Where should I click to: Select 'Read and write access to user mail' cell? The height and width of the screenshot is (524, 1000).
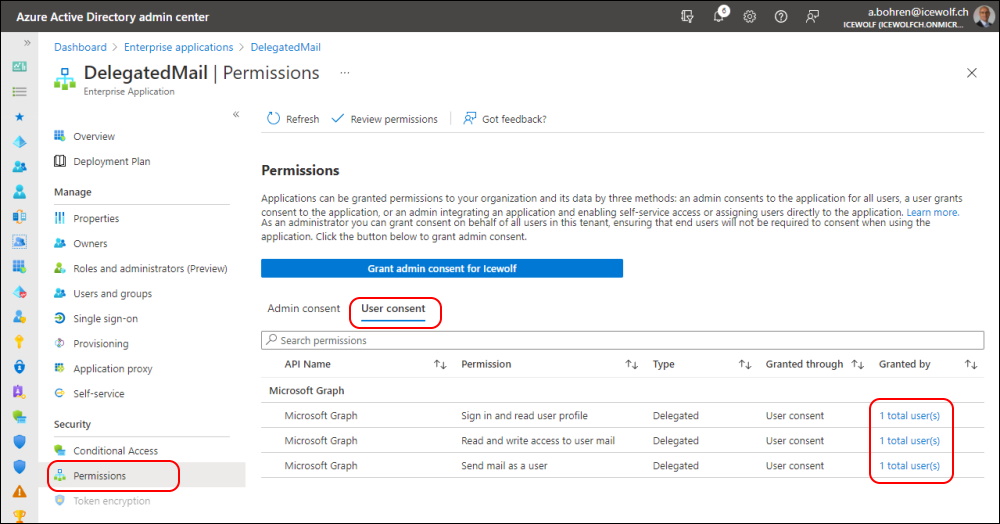tap(538, 440)
